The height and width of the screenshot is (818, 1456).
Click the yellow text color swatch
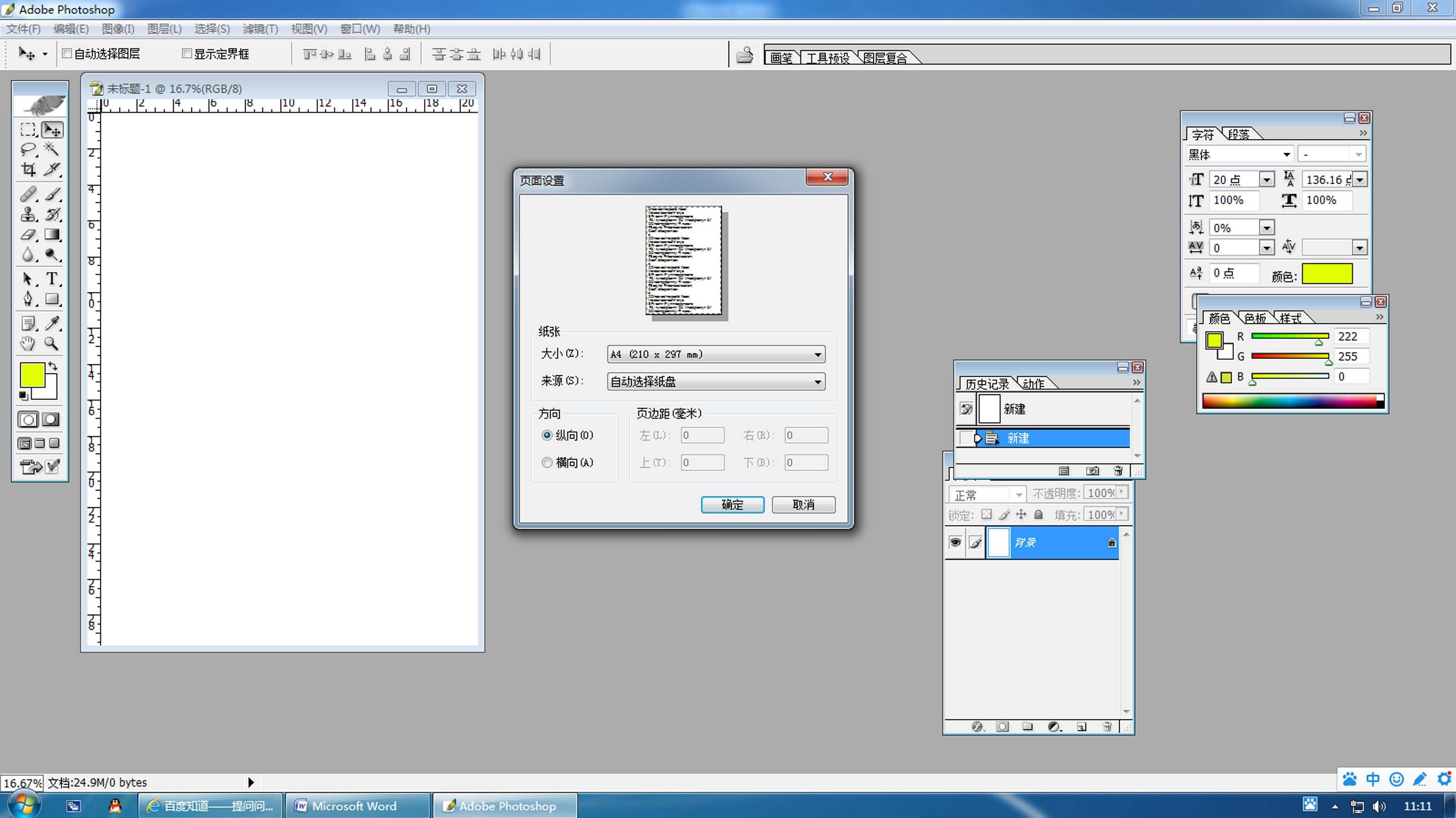pos(1327,273)
